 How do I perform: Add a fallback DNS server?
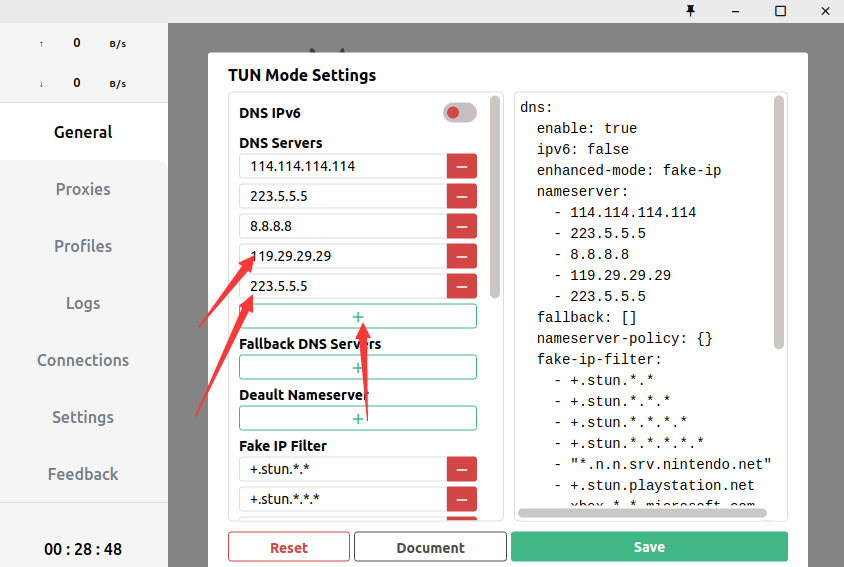click(x=358, y=367)
